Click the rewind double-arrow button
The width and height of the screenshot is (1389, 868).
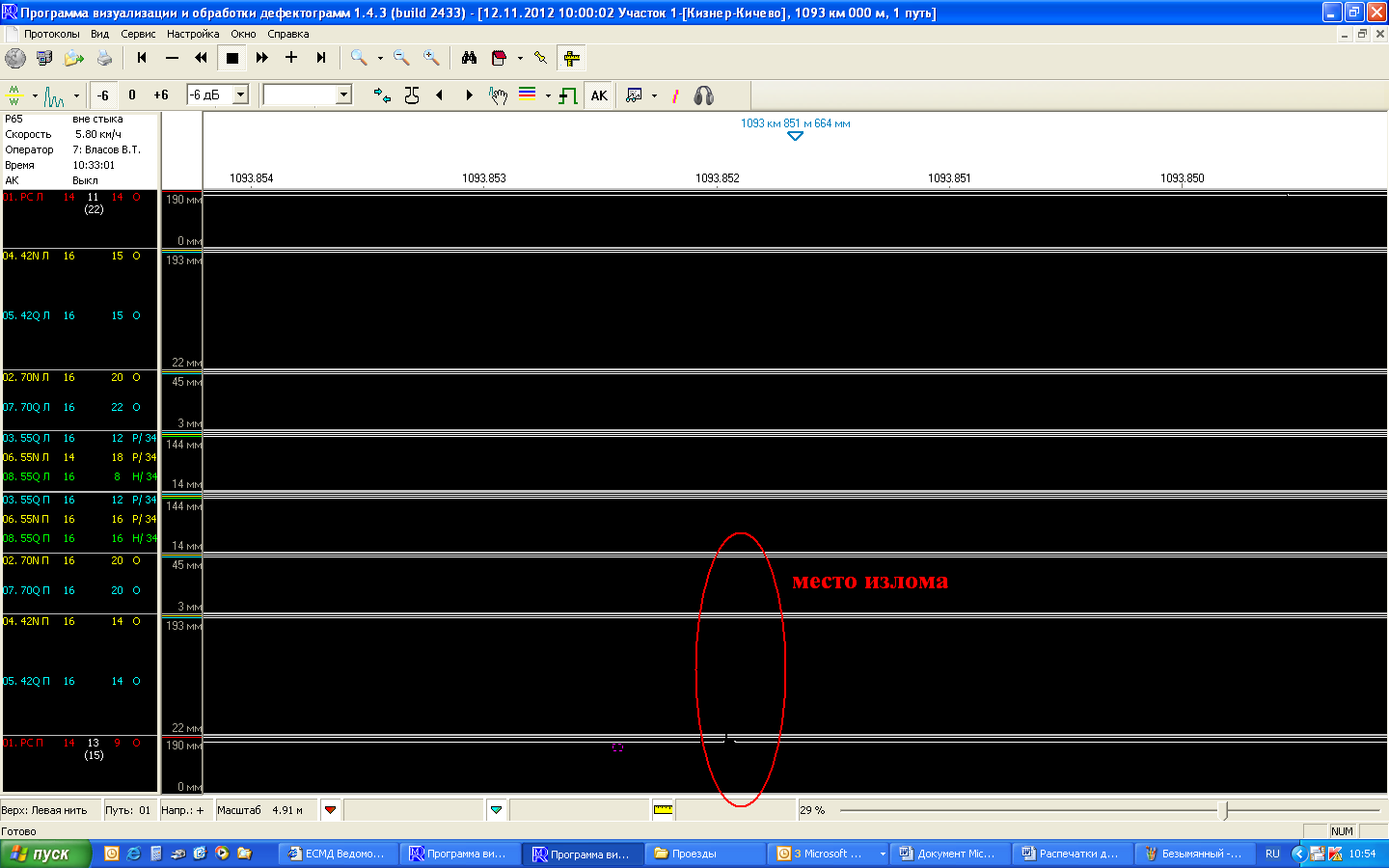pyautogui.click(x=202, y=58)
